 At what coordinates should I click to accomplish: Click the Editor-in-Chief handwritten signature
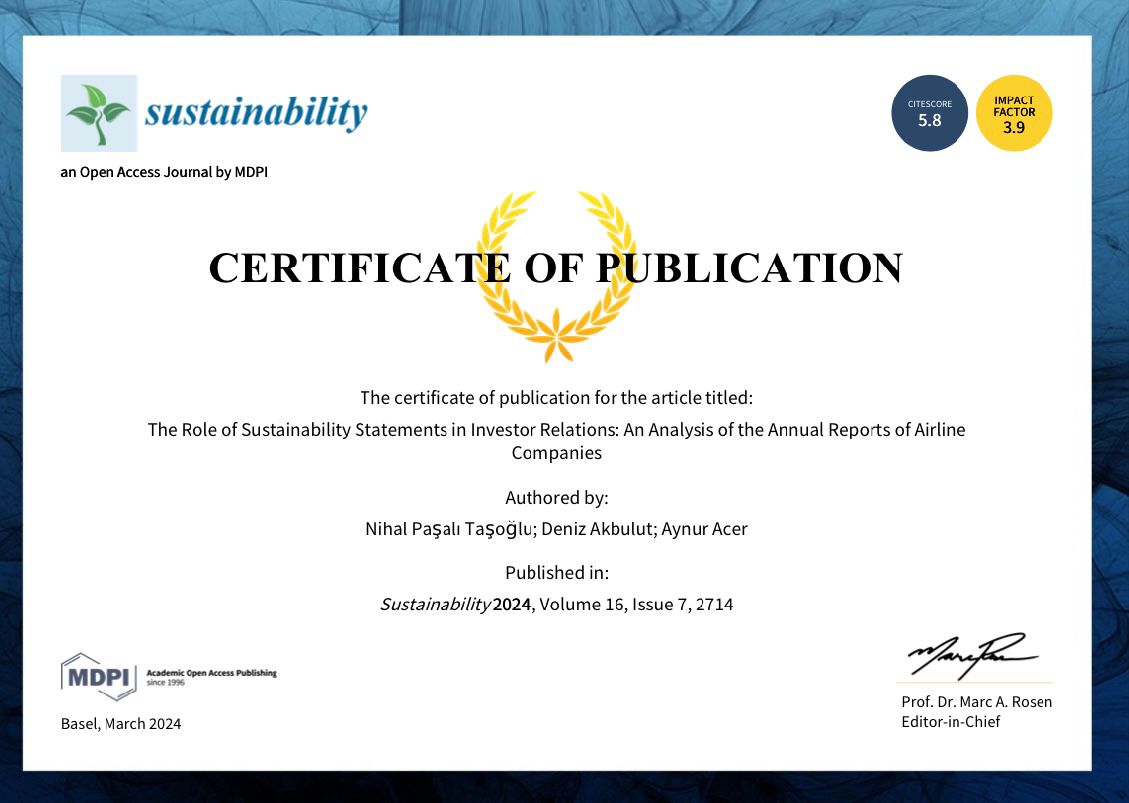pos(972,656)
